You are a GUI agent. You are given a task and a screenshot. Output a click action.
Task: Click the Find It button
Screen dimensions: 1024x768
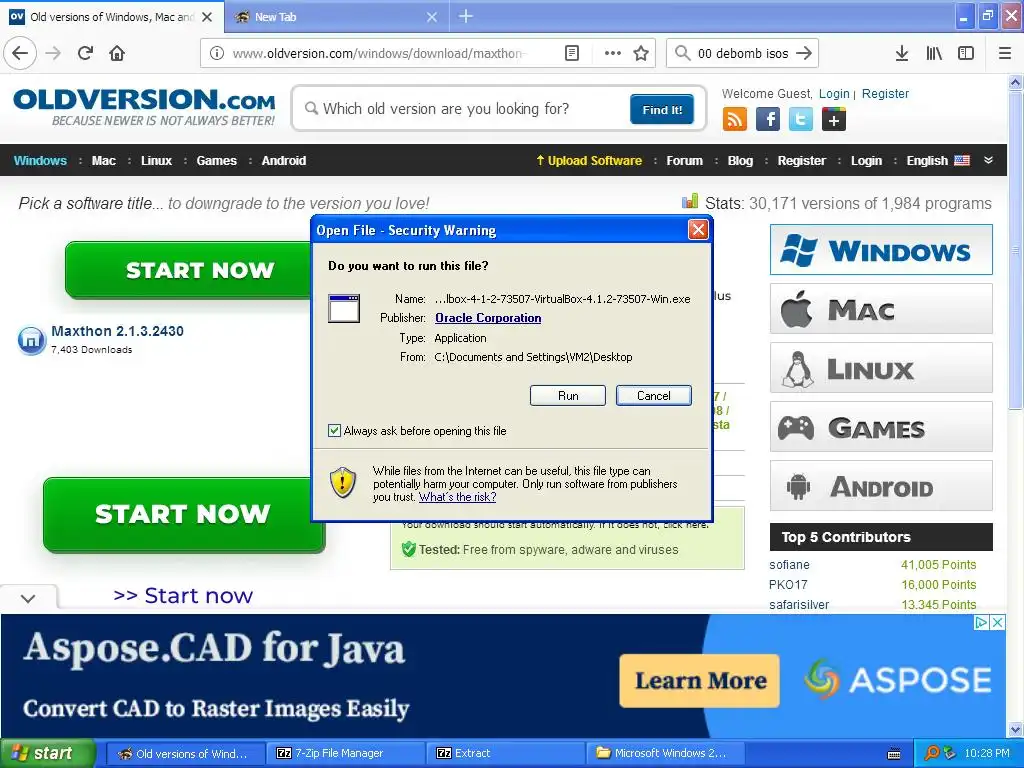[662, 110]
